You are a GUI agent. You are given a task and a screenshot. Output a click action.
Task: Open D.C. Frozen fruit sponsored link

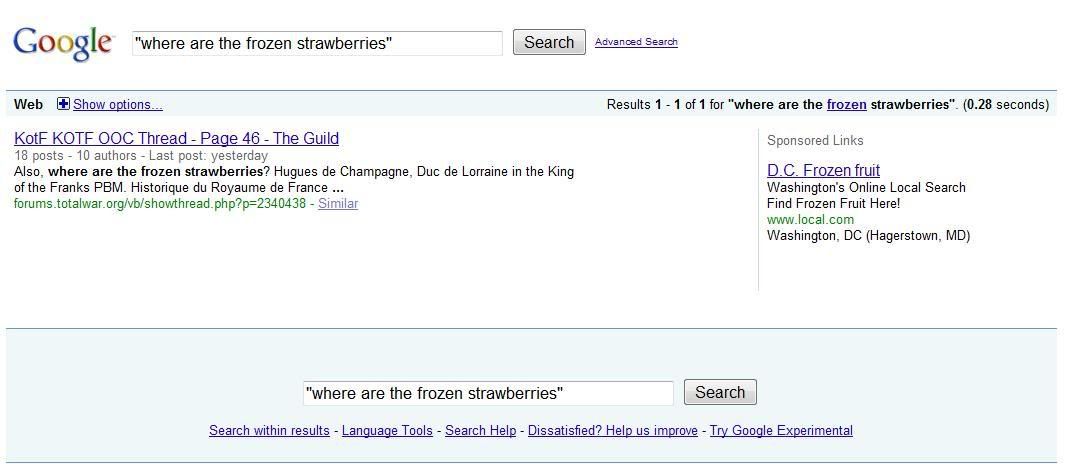click(x=824, y=170)
